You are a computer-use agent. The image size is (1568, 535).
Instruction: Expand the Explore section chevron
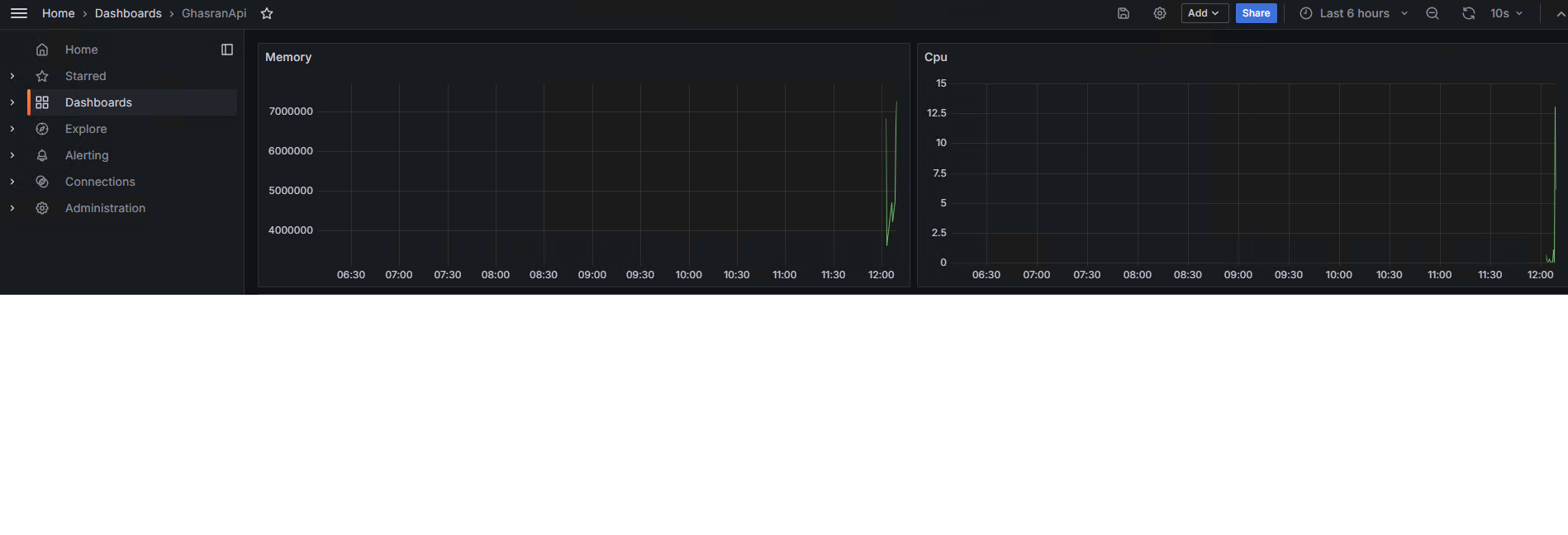tap(12, 129)
